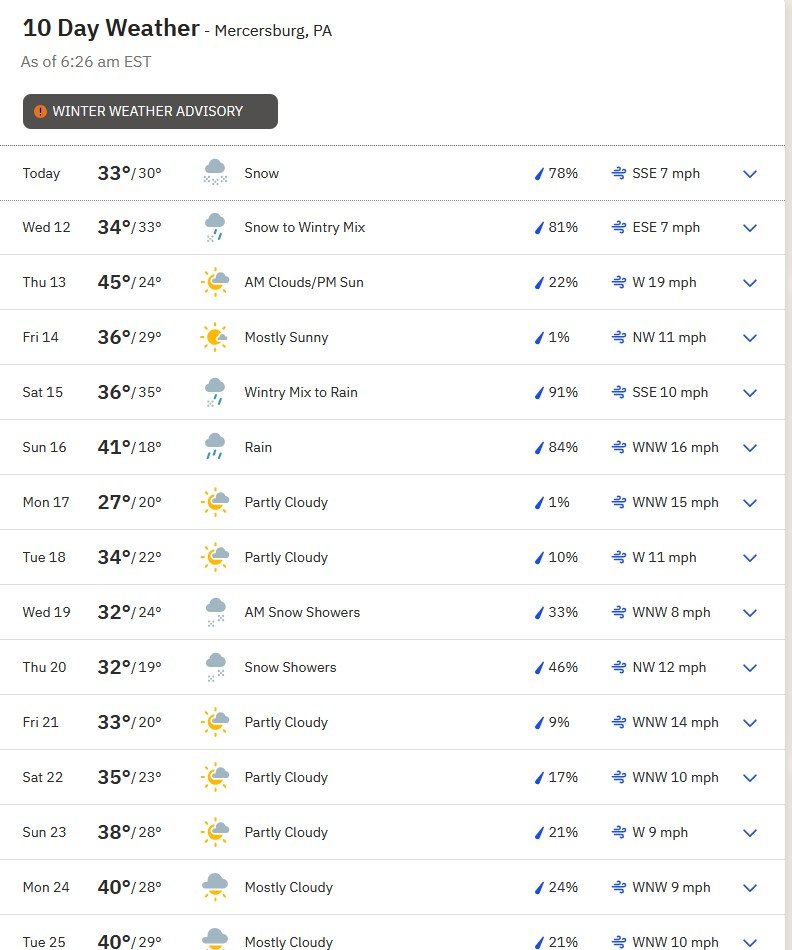This screenshot has width=792, height=950.
Task: Click the snow showers icon for Thu 20
Action: click(x=215, y=667)
